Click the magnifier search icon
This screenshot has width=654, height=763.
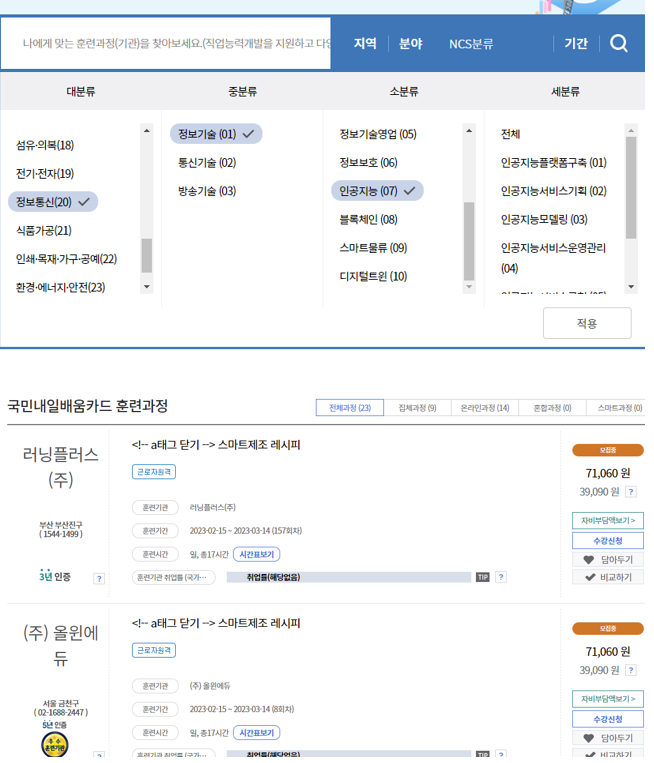click(x=618, y=43)
